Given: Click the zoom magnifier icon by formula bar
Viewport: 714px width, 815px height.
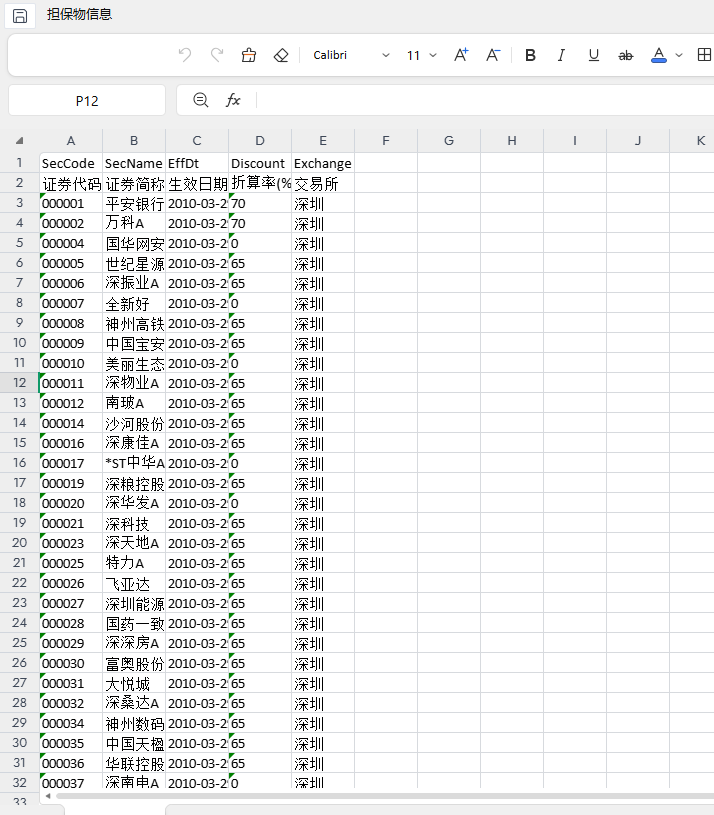Looking at the screenshot, I should tap(201, 100).
